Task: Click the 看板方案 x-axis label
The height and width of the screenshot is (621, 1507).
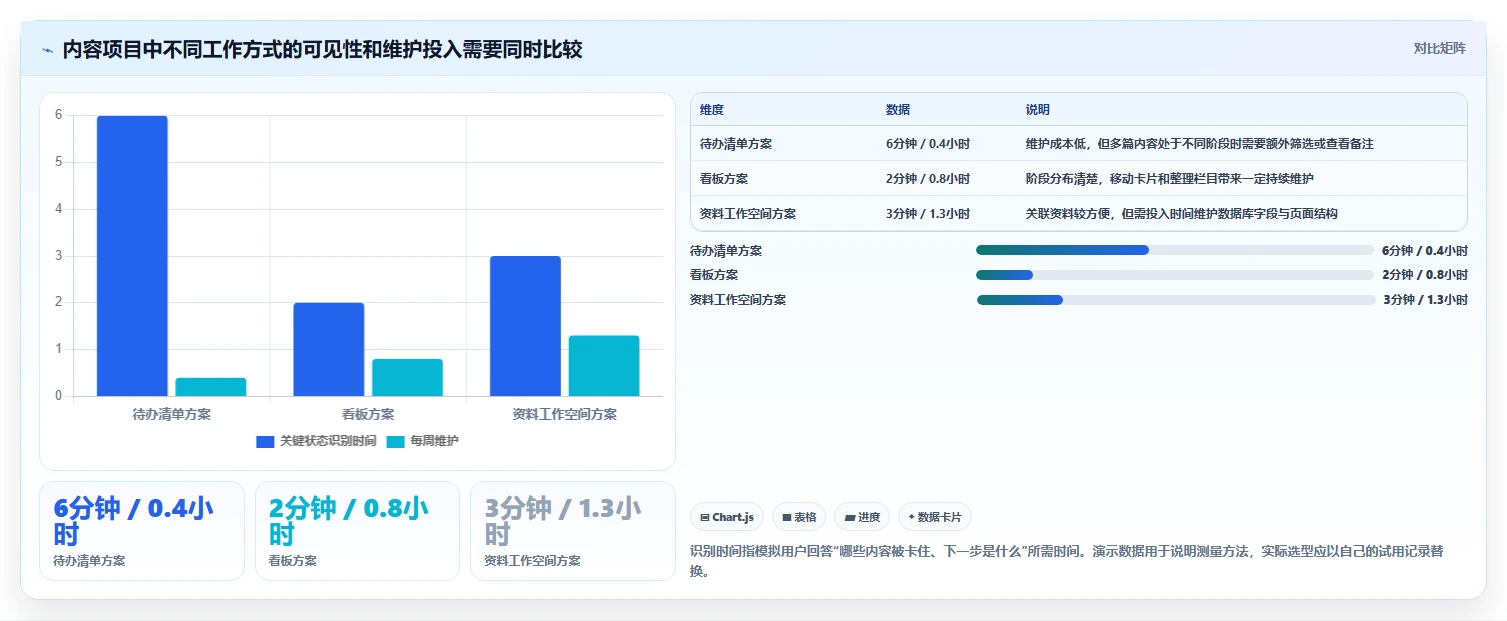Action: (x=368, y=414)
